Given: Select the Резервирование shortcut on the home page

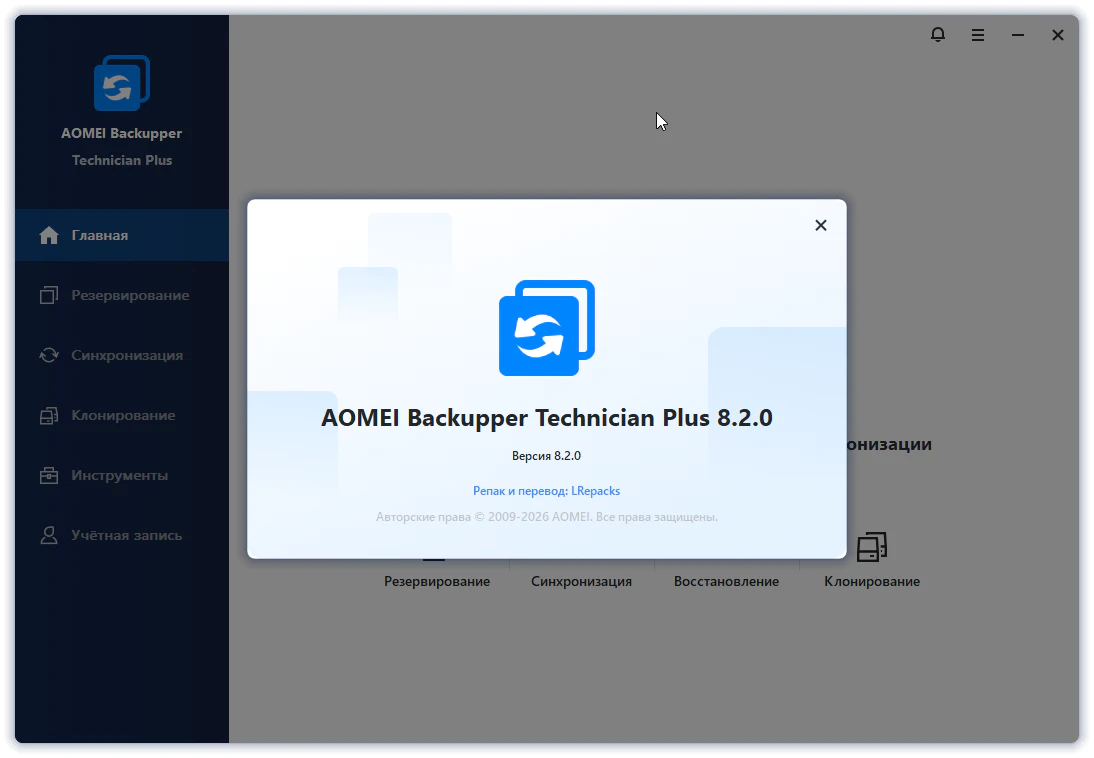Looking at the screenshot, I should tap(437, 581).
